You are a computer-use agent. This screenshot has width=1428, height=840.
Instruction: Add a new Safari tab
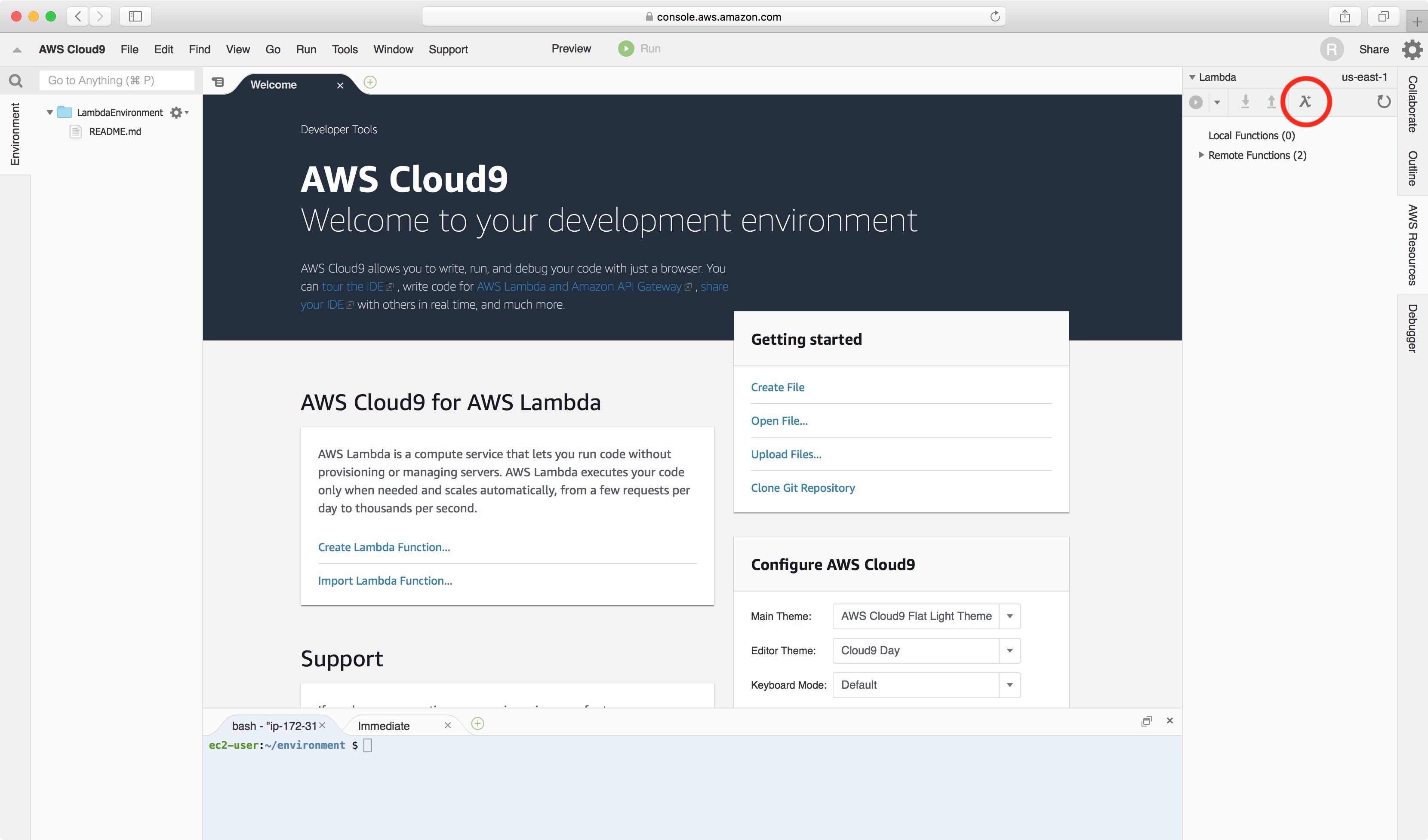click(1417, 21)
